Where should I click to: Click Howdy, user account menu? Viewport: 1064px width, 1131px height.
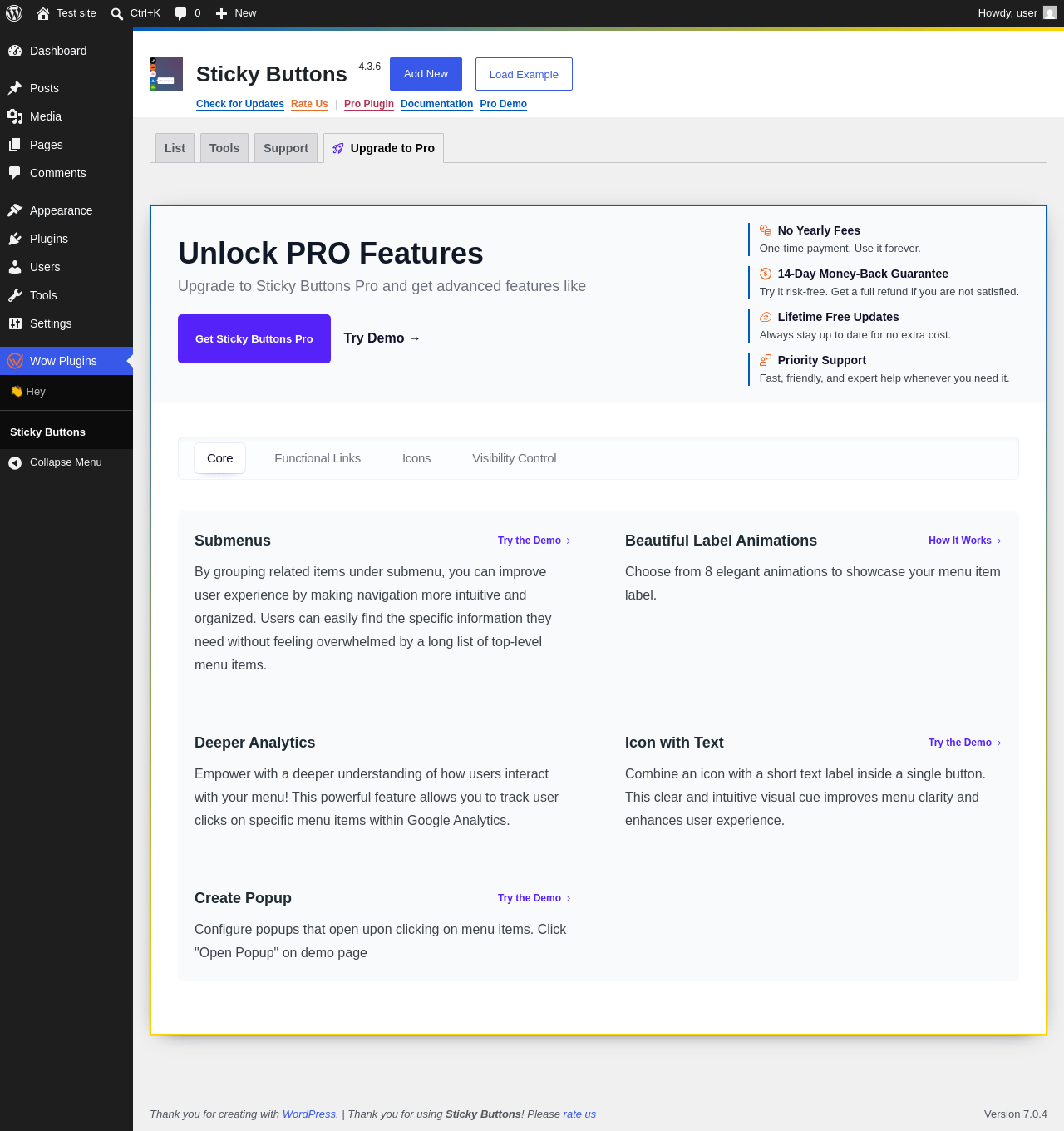click(1017, 13)
